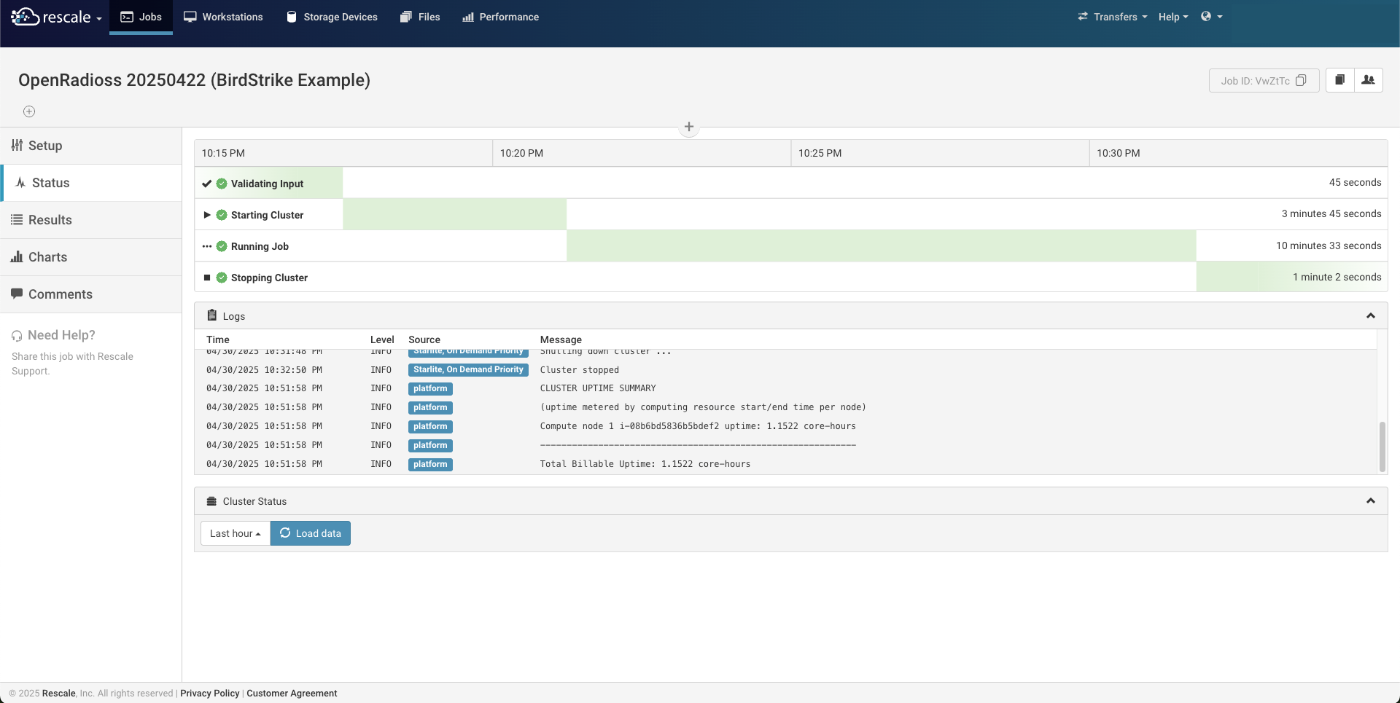
Task: Click the Rescale link in footer
Action: (60, 693)
